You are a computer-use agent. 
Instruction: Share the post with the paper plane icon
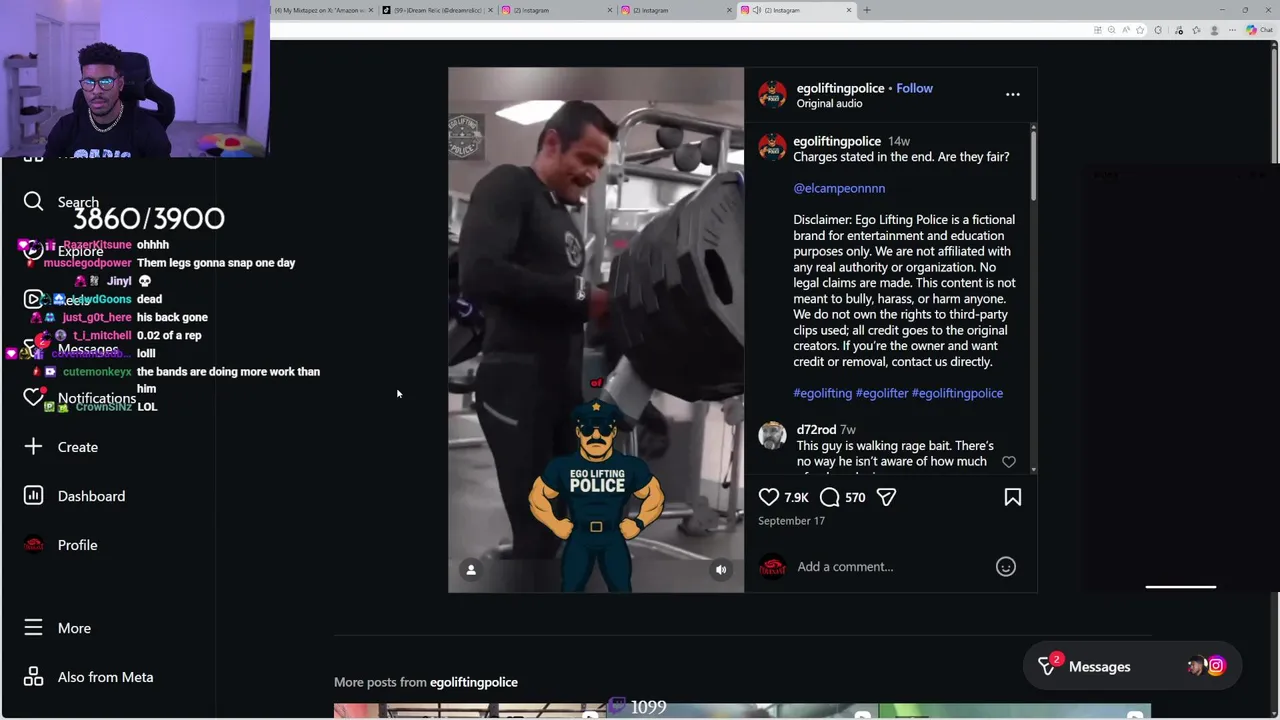click(x=886, y=497)
